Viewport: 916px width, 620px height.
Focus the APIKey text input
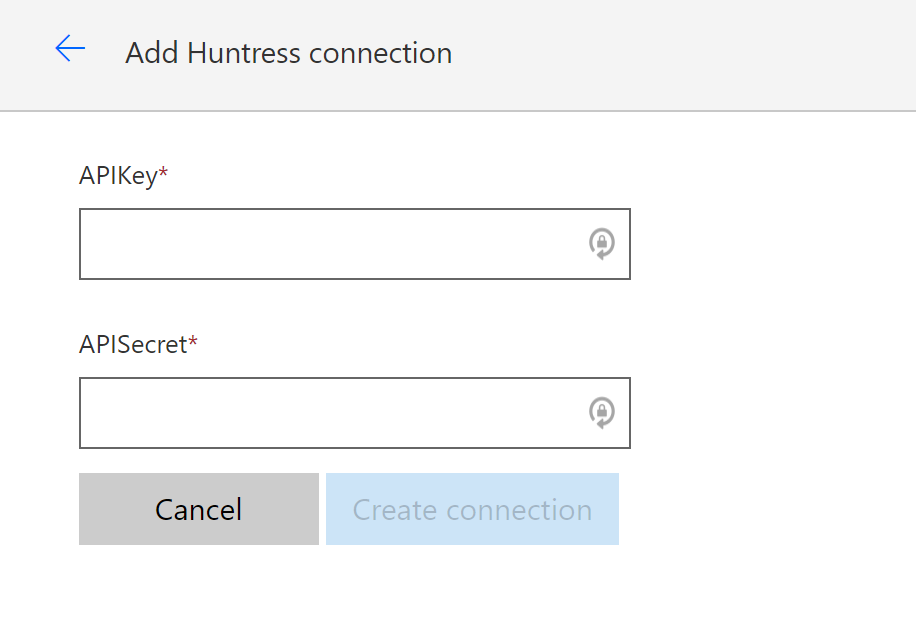[330, 244]
